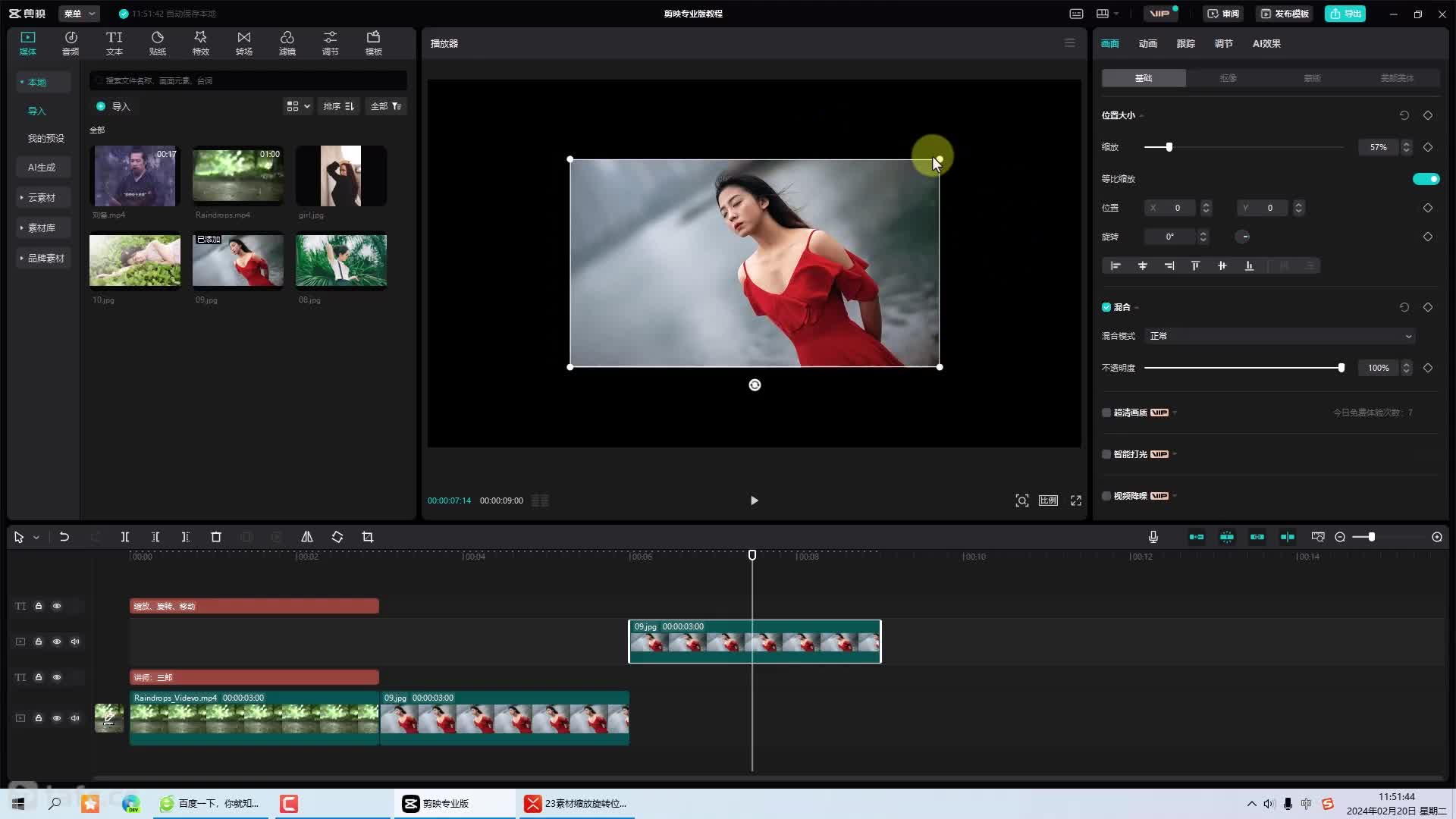The image size is (1456, 819).
Task: Switch to the 调节 tab in properties panel
Action: (1223, 43)
